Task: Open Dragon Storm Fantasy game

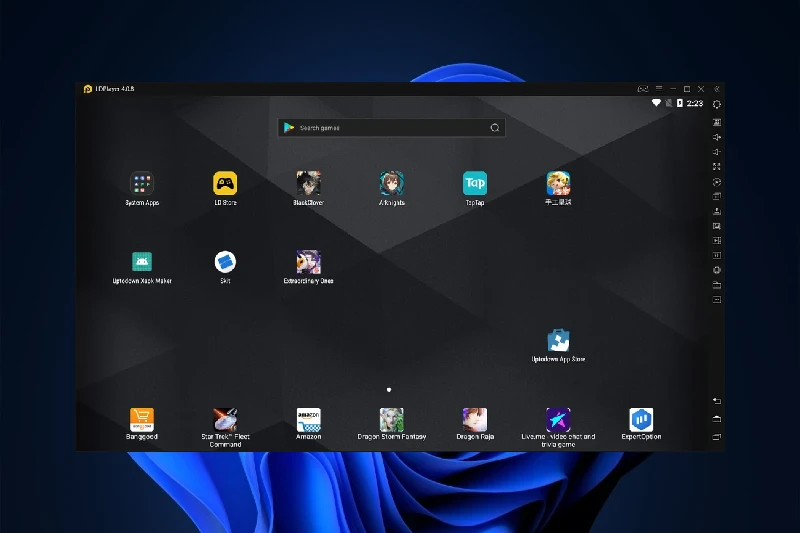Action: tap(392, 420)
